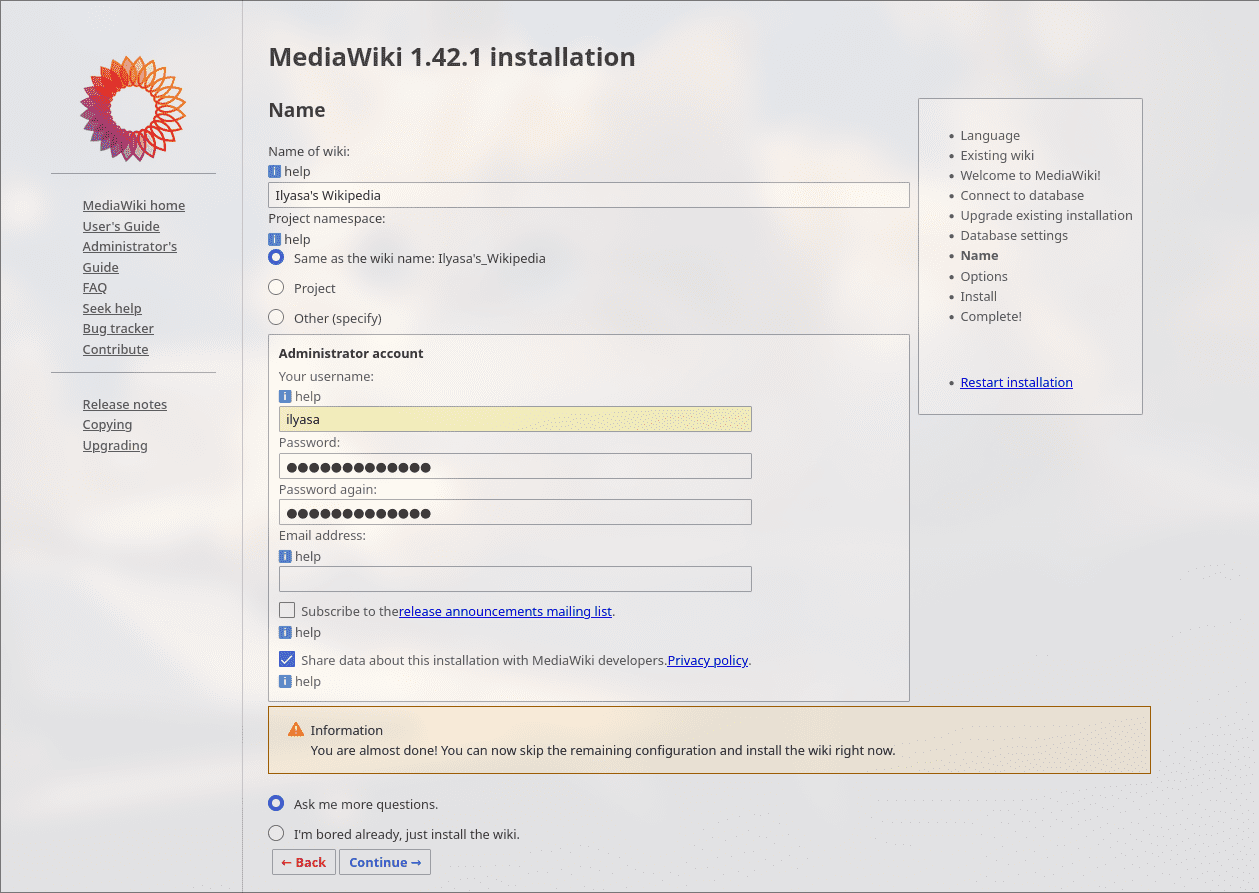Screen dimensions: 1259x893
Task: Open the User's Guide link
Action: coord(121,226)
